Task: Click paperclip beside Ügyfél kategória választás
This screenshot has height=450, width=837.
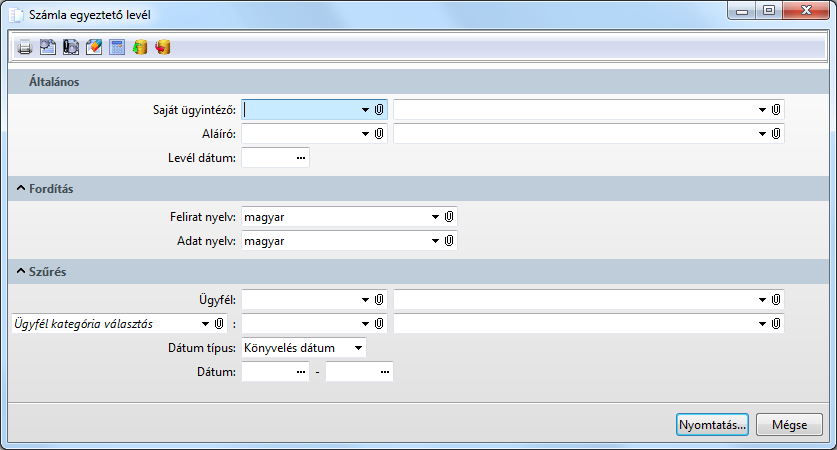Action: click(x=218, y=323)
